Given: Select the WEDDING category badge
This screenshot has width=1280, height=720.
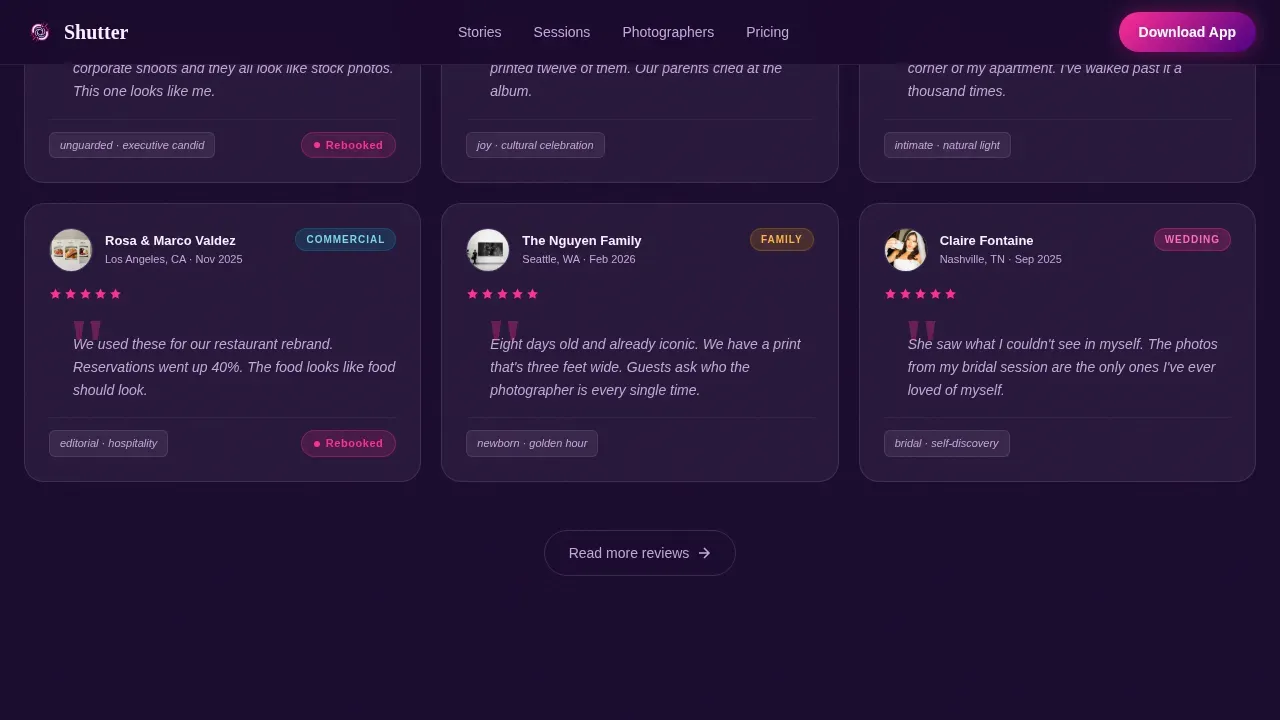Looking at the screenshot, I should click(1192, 240).
